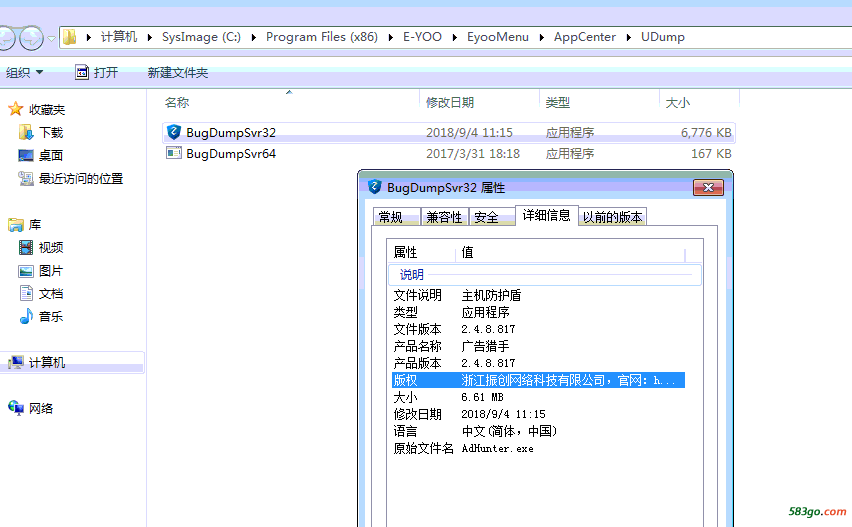Switch to the 安全 (Security) tab

(x=492, y=217)
